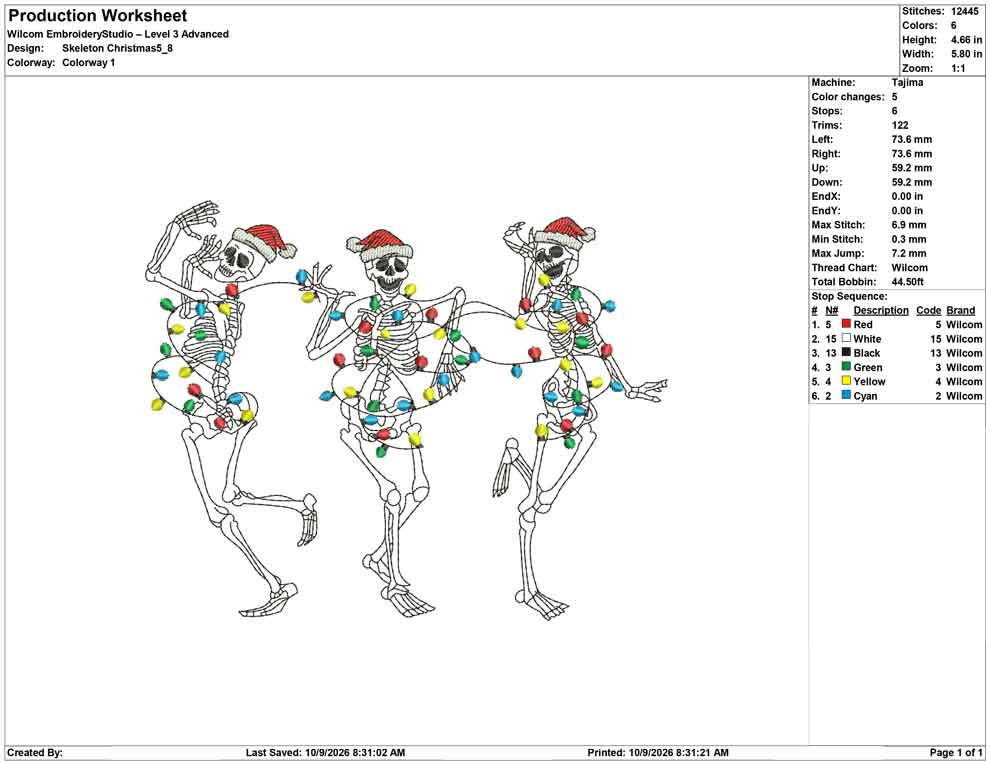Click the Stitches value '12445'
This screenshot has width=990, height=762.
(x=965, y=11)
